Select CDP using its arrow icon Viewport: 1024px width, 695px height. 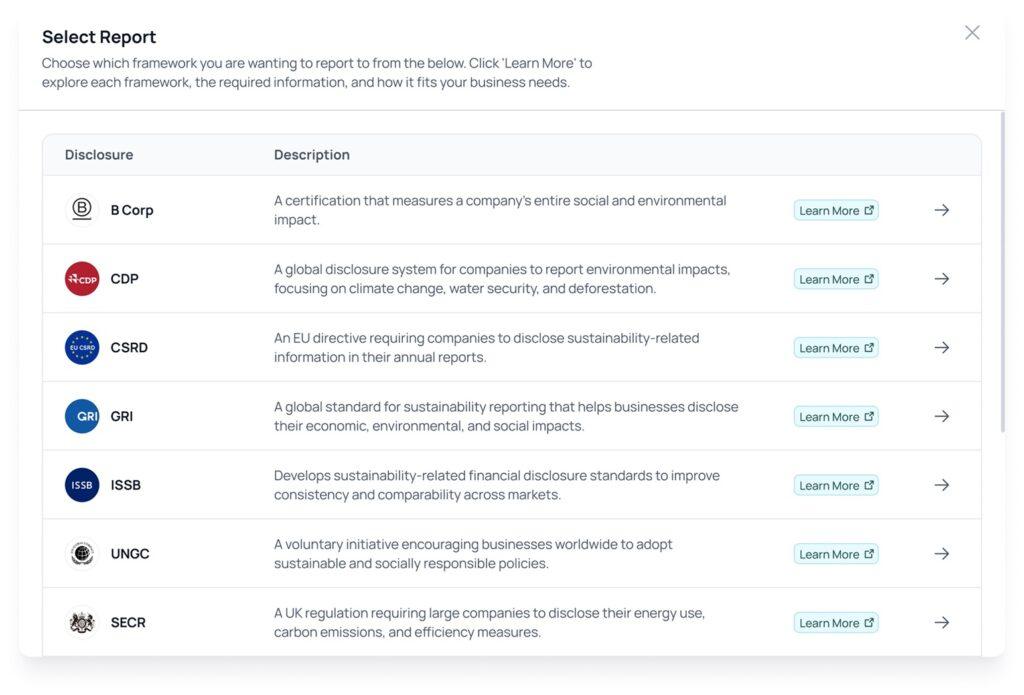pyautogui.click(x=941, y=279)
